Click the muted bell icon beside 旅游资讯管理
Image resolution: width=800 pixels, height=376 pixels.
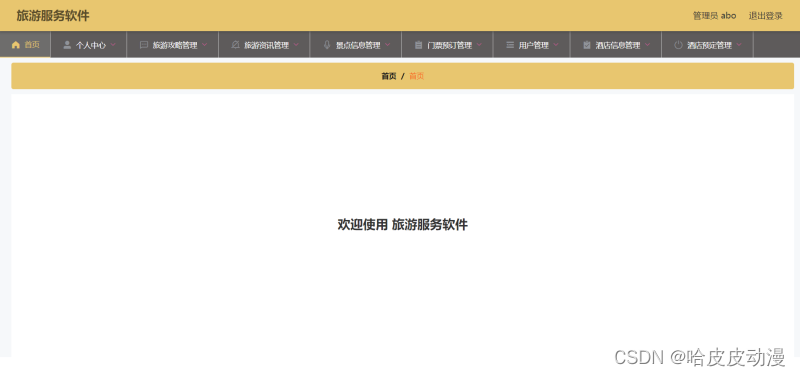(x=235, y=45)
